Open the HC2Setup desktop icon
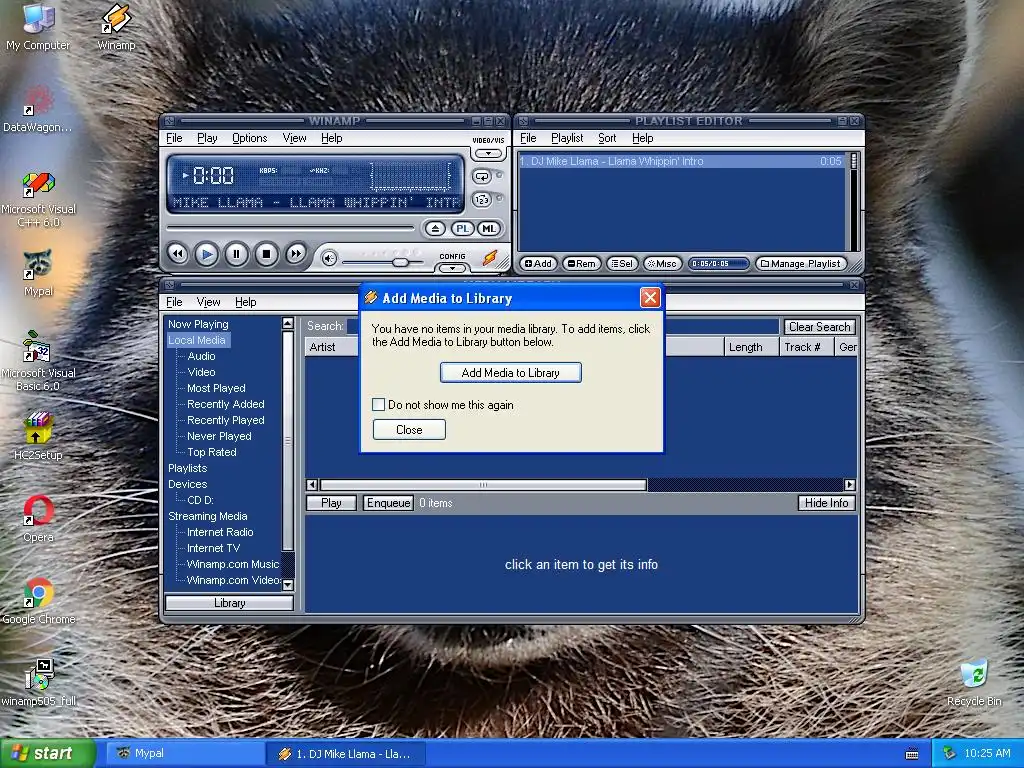Viewport: 1024px width, 768px height. (x=38, y=436)
